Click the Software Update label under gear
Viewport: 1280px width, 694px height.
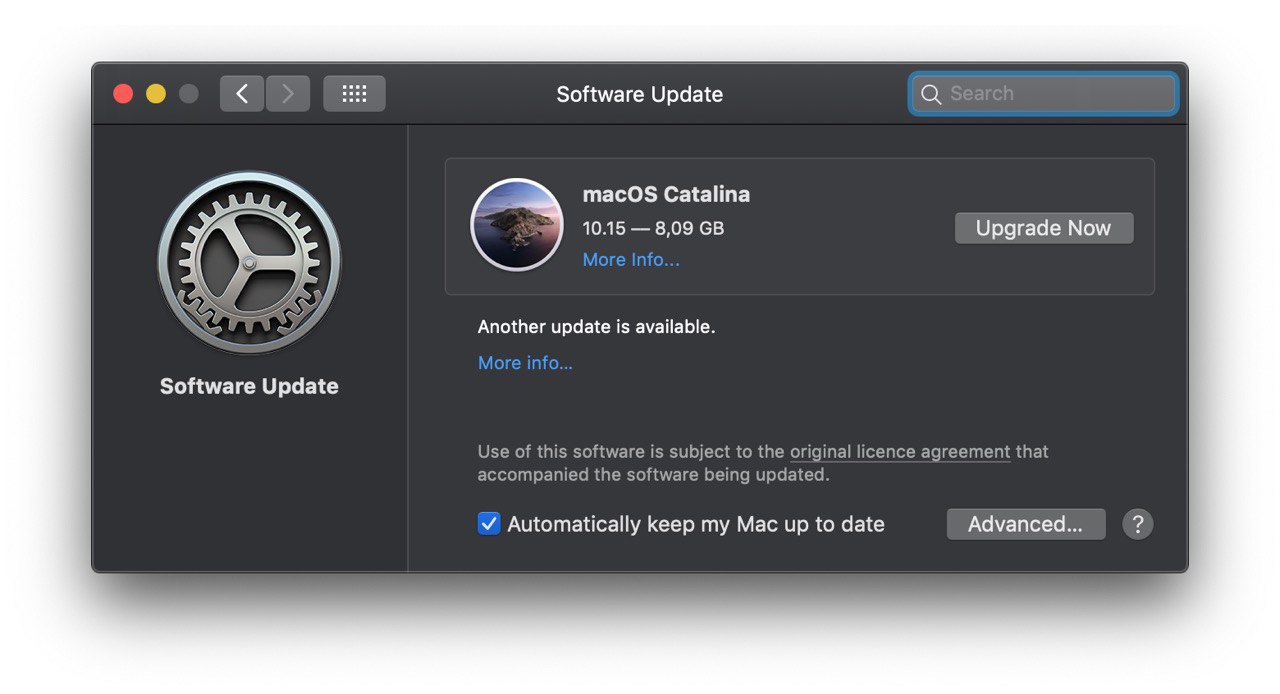coord(249,386)
